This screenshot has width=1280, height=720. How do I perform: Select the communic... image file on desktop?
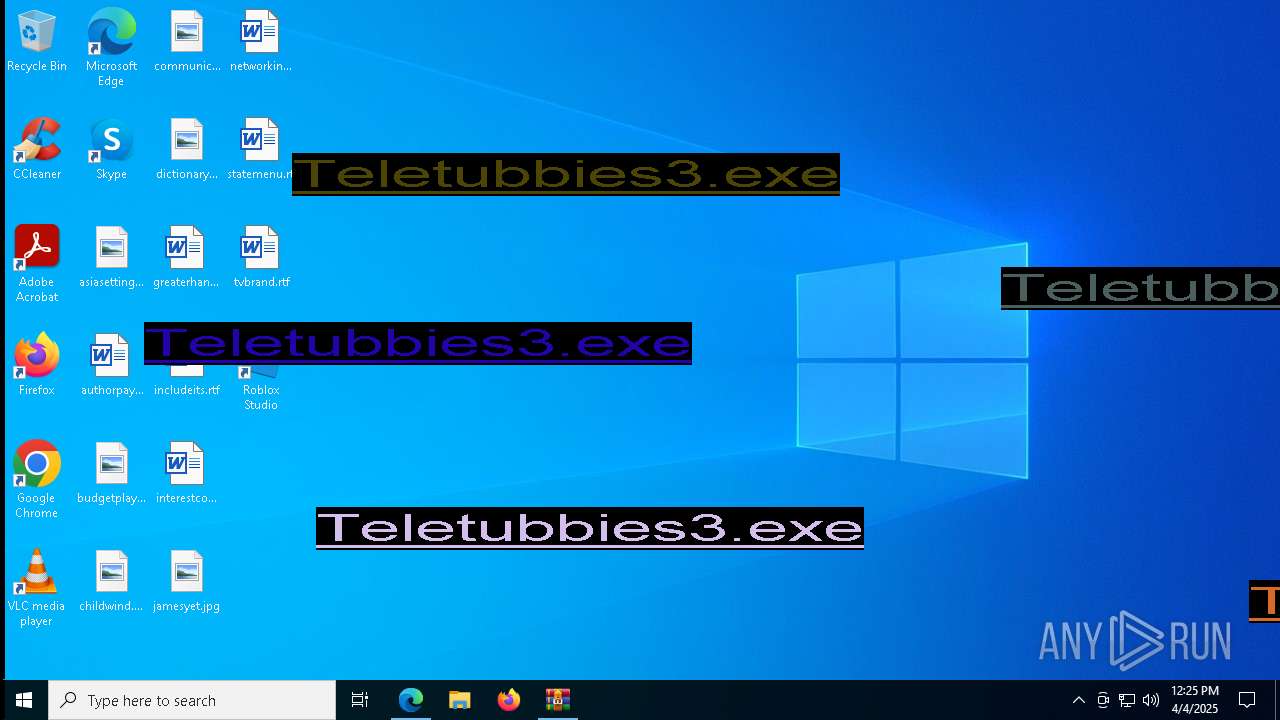[x=187, y=42]
